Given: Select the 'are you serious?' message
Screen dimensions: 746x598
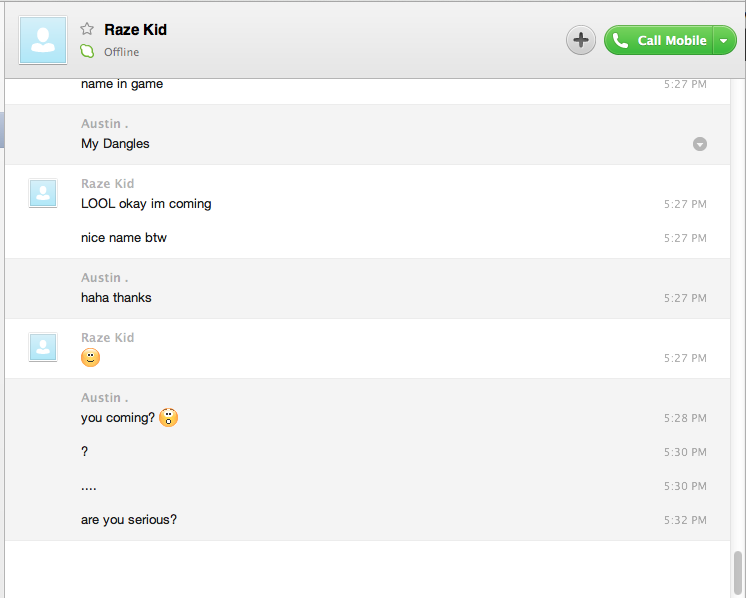Looking at the screenshot, I should pyautogui.click(x=129, y=520).
